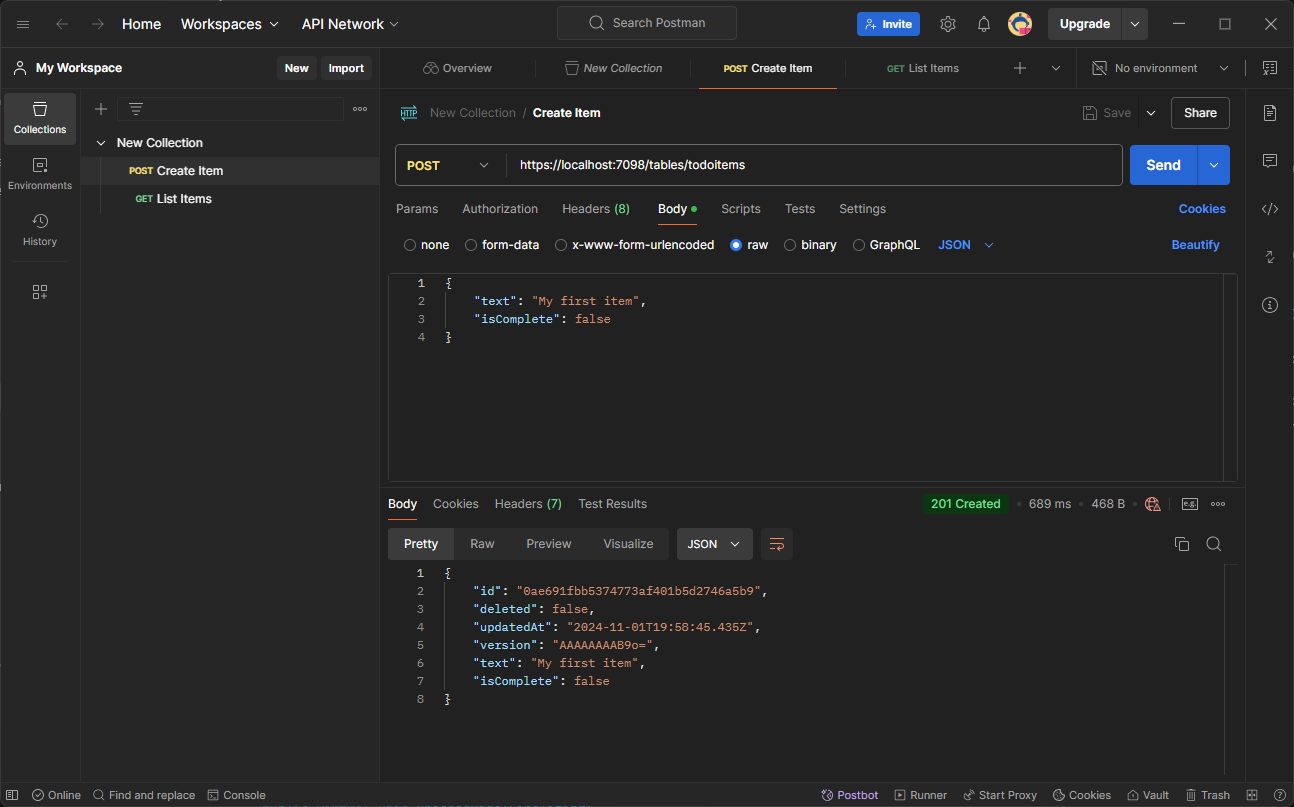Click the Invite button
The image size is (1294, 807).
click(x=888, y=24)
